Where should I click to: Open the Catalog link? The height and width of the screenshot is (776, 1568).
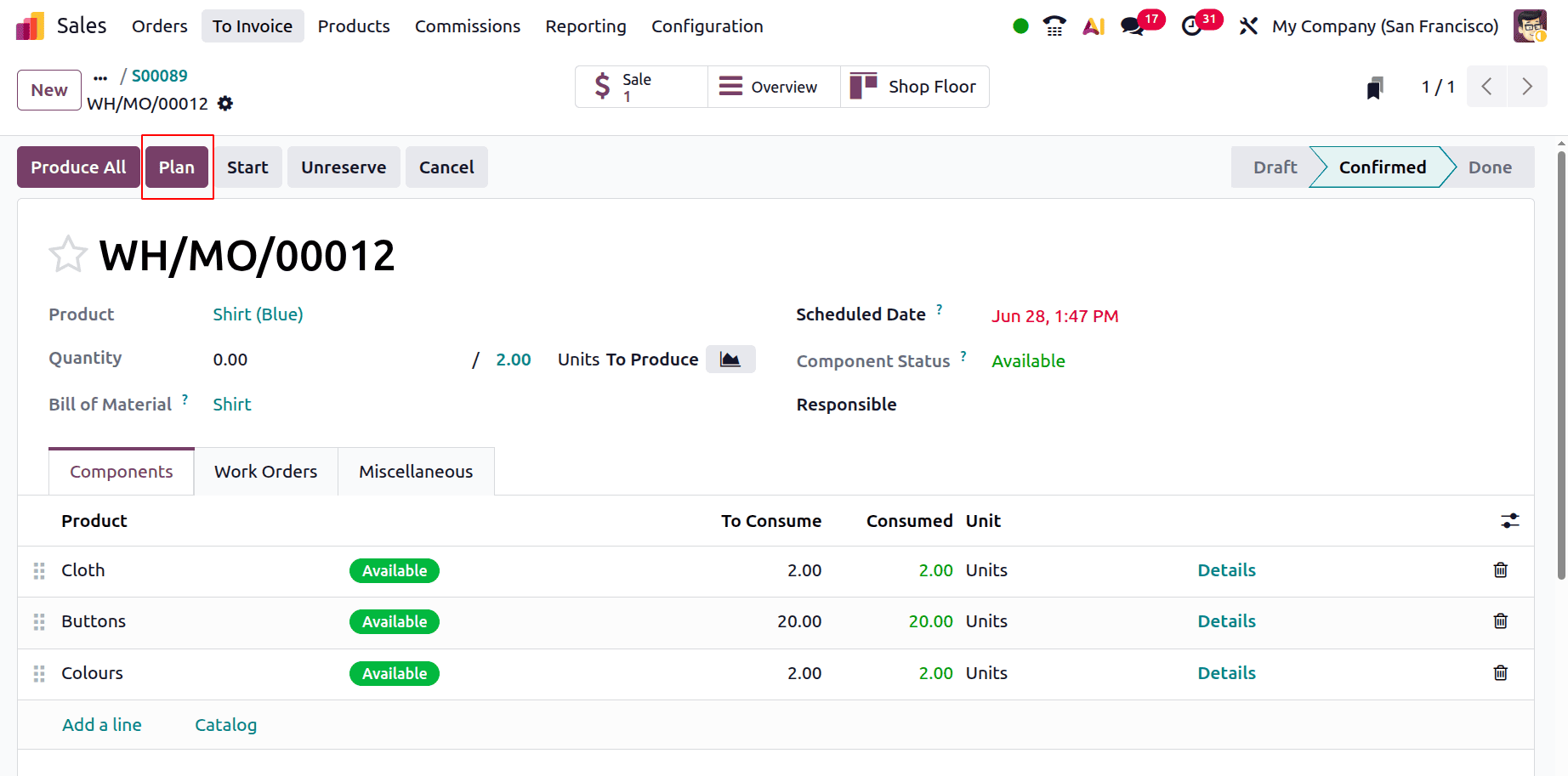[226, 725]
